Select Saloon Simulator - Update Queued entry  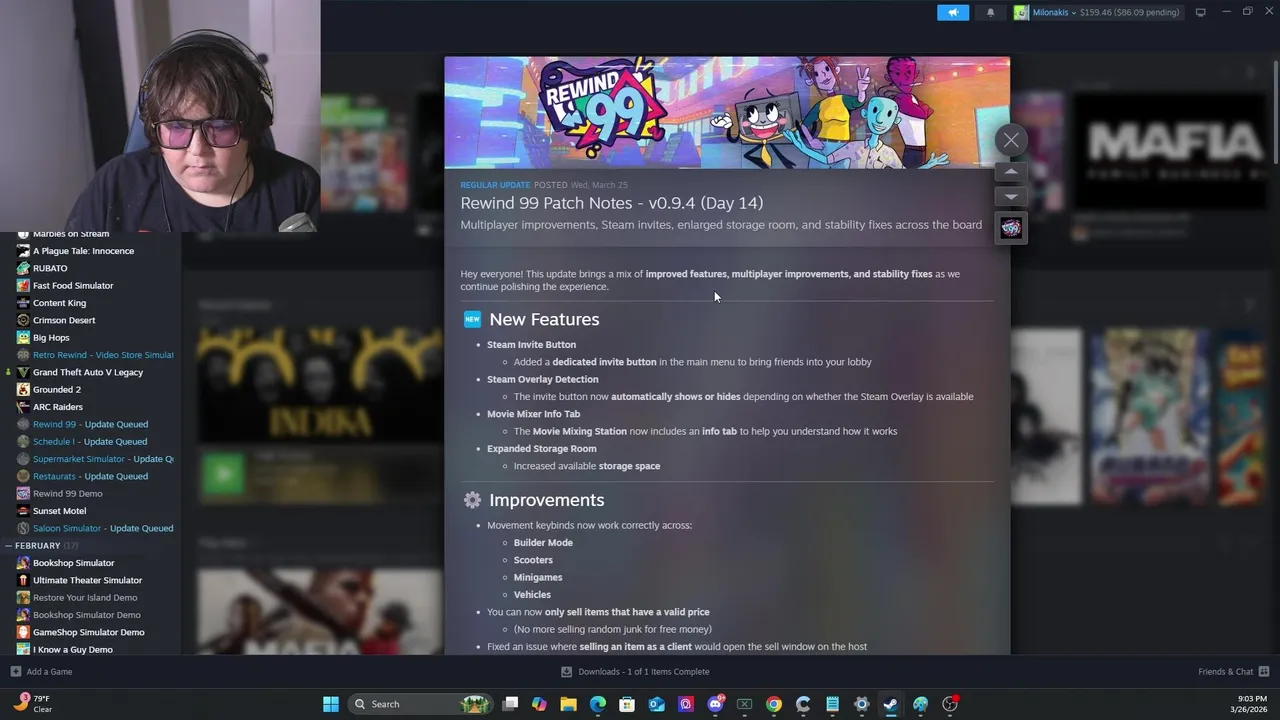[x=95, y=528]
